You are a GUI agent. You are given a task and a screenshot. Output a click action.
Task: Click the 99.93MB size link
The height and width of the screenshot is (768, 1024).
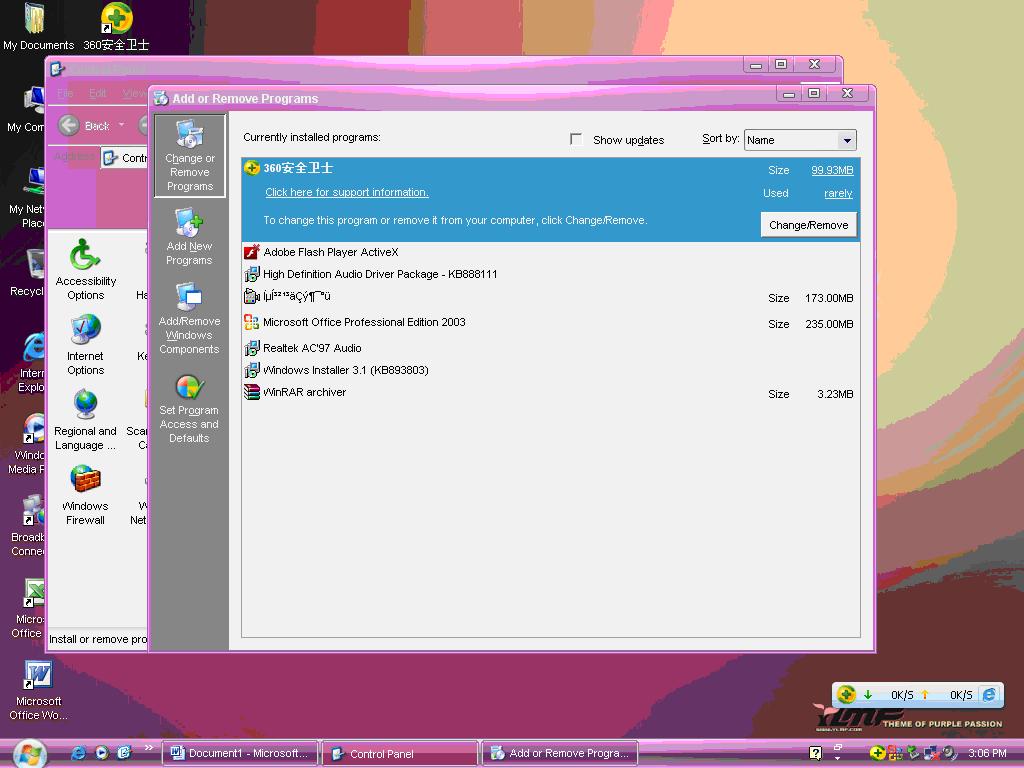tap(832, 170)
